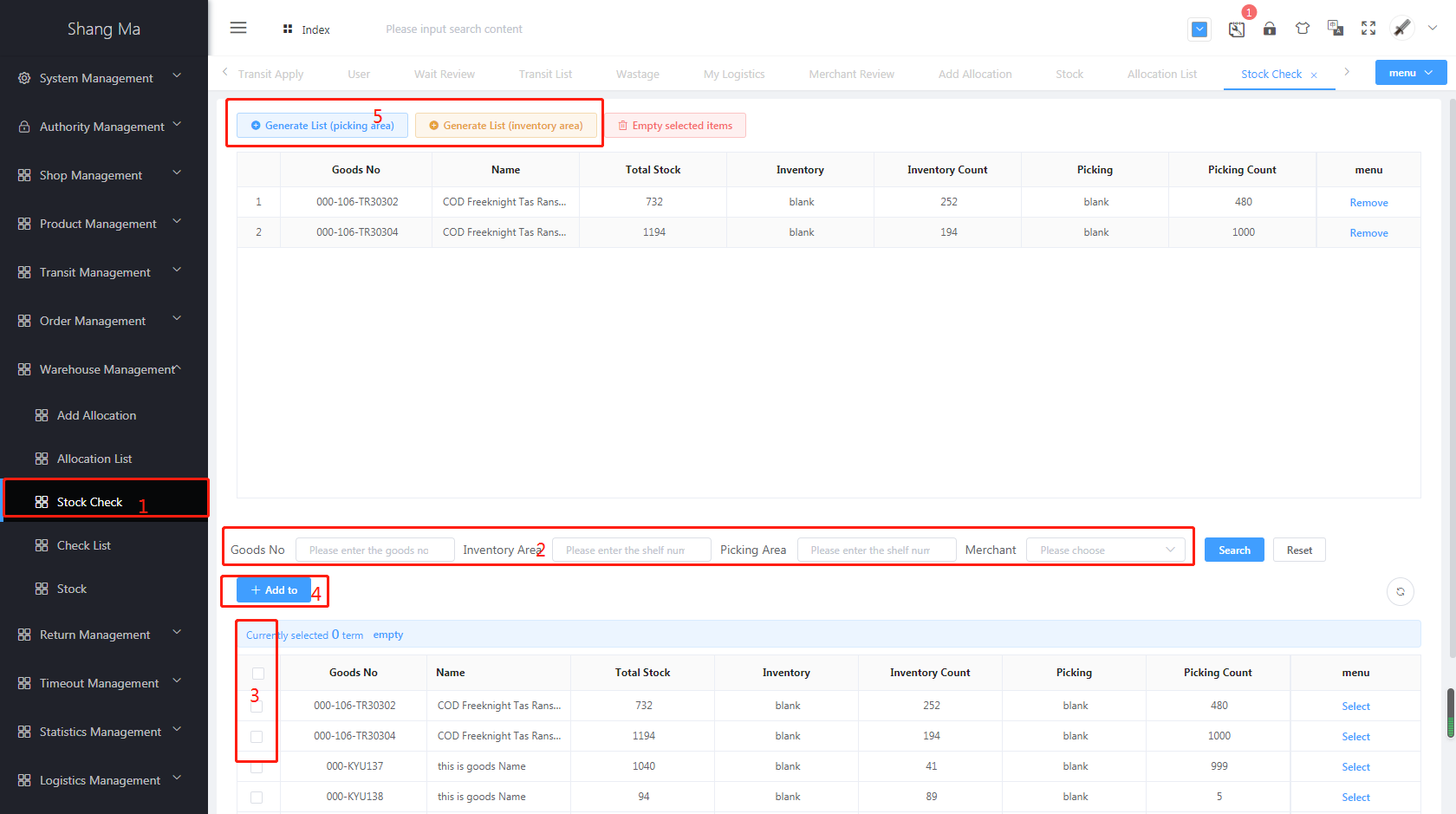This screenshot has height=814, width=1456.
Task: Open the Add Allocation sidebar item
Action: tap(104, 415)
